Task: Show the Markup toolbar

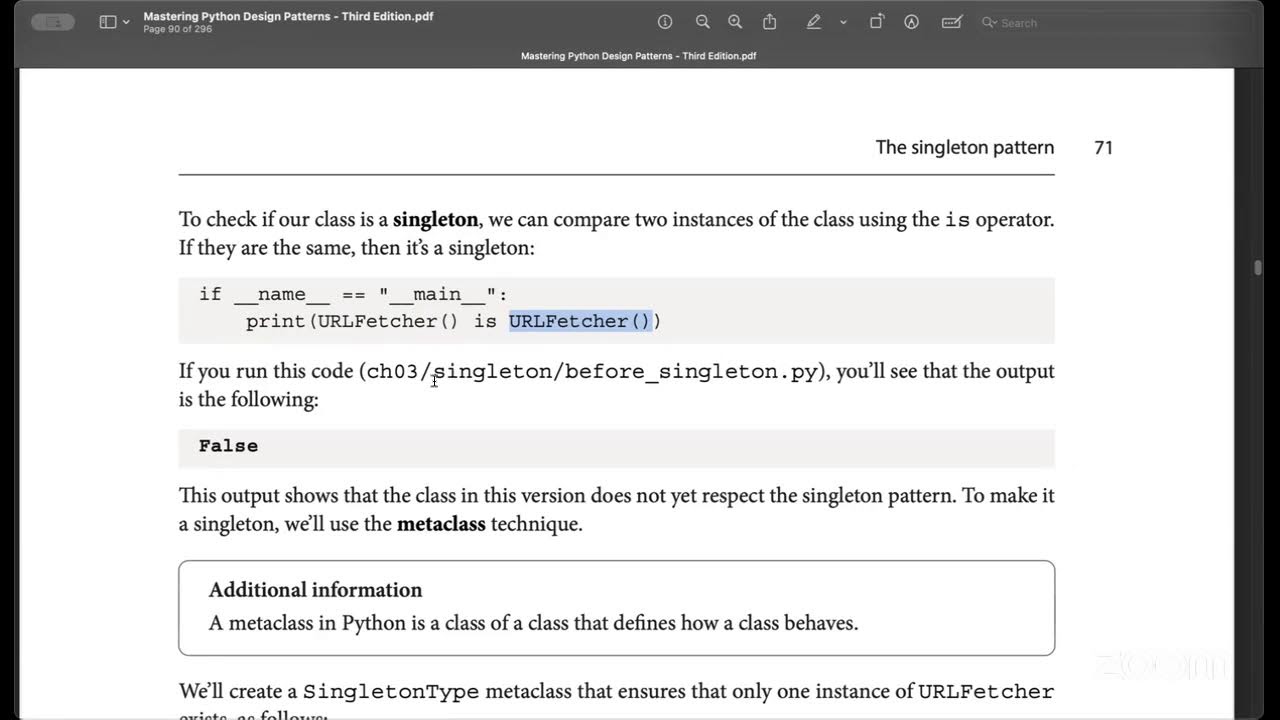Action: coord(911,22)
